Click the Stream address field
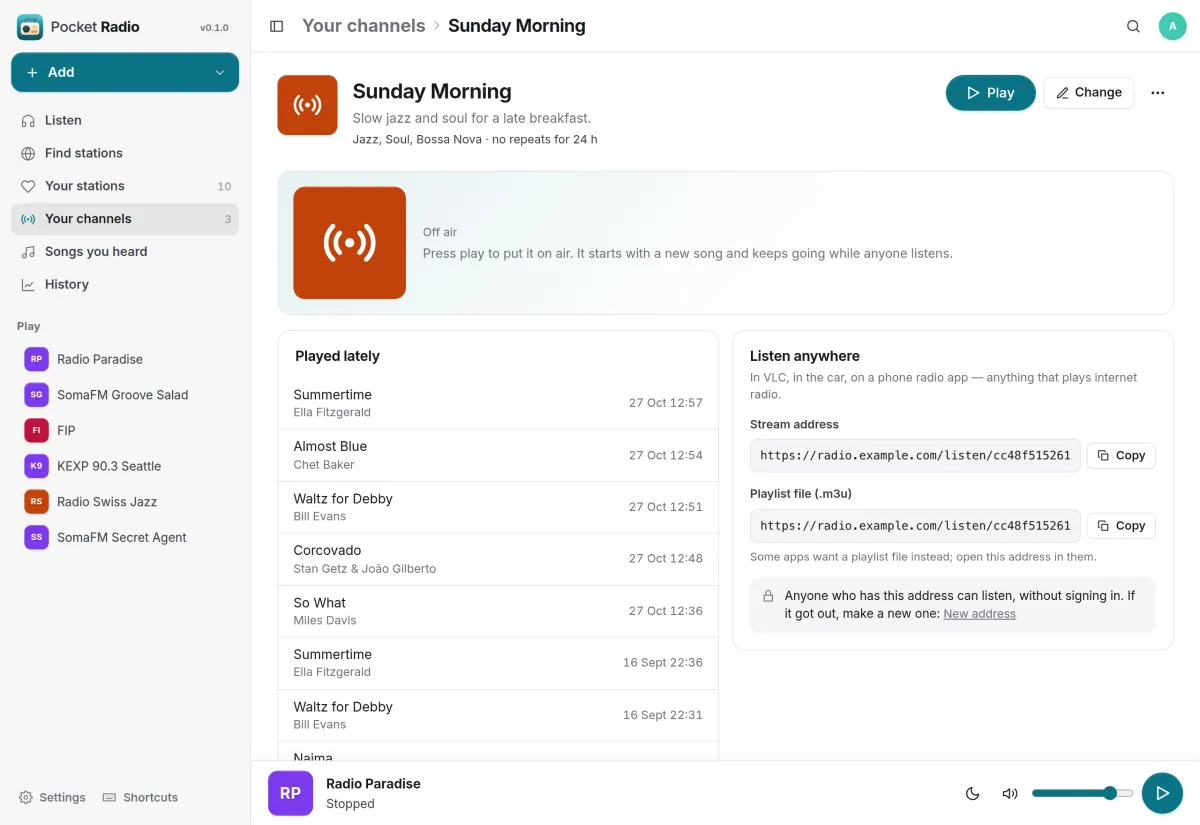The image size is (1200, 825). (x=915, y=455)
